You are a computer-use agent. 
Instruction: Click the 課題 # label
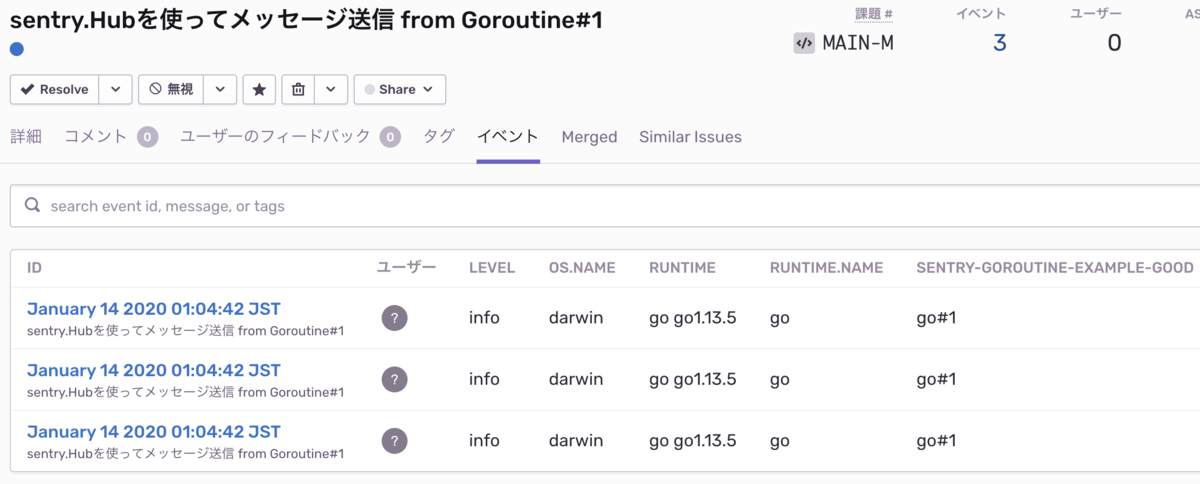click(x=874, y=14)
